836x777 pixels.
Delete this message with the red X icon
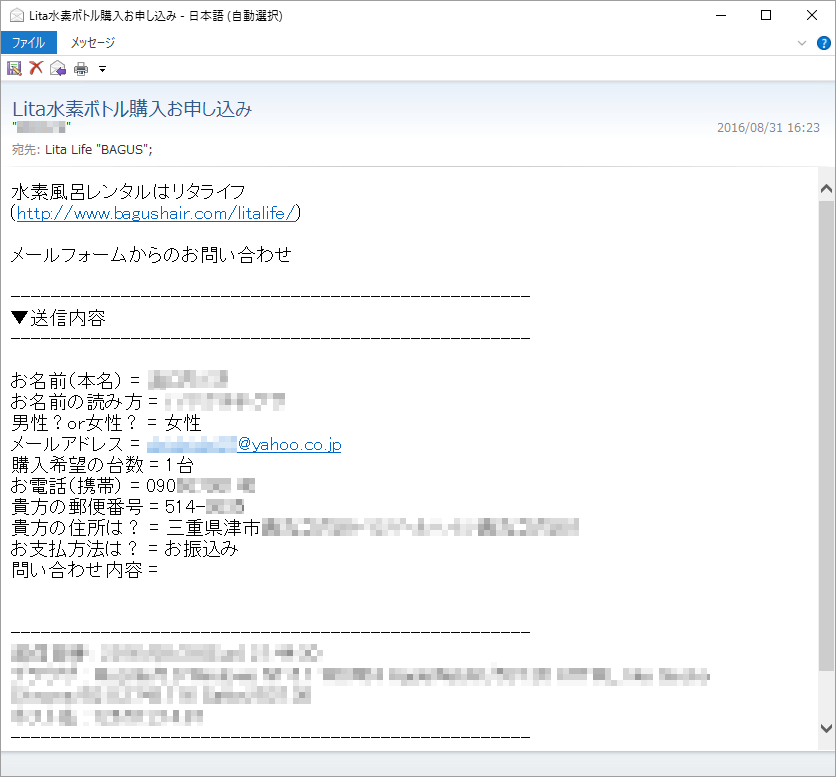click(36, 68)
